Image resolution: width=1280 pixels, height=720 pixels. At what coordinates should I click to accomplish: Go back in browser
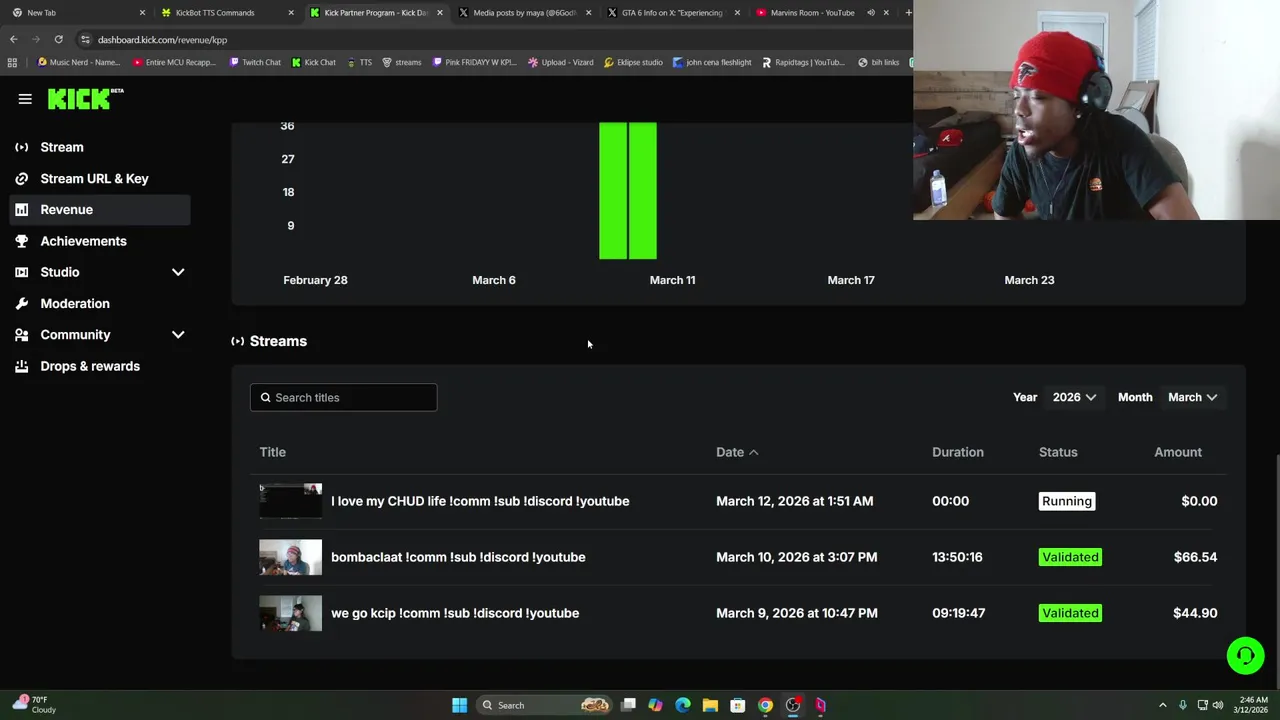pyautogui.click(x=13, y=39)
